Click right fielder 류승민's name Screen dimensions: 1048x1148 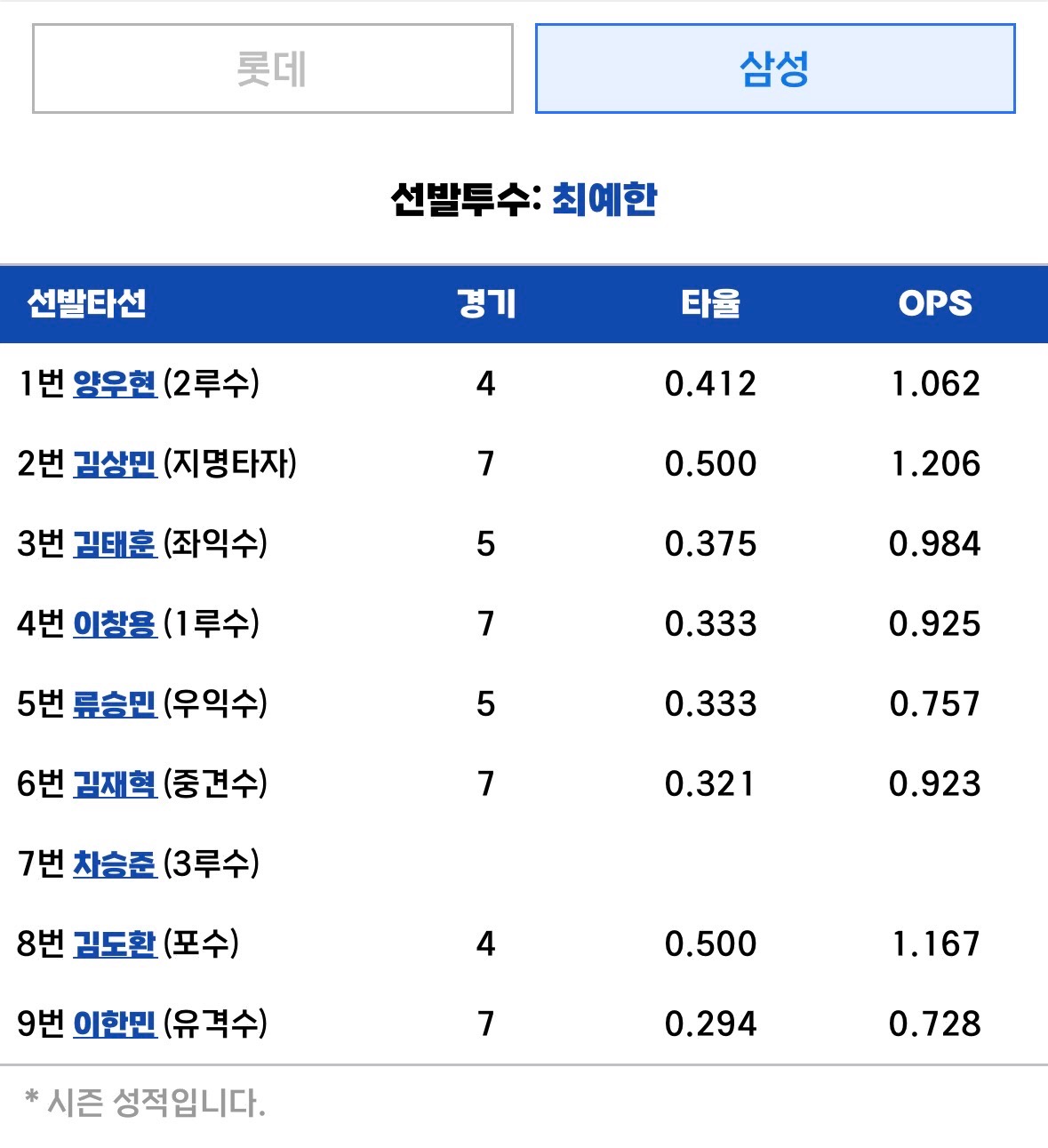point(115,704)
